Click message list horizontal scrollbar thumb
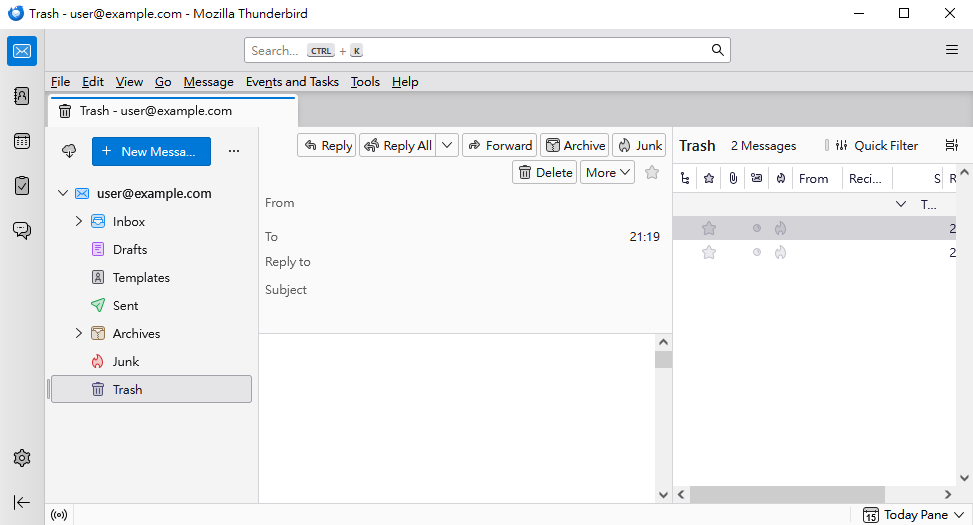 787,495
